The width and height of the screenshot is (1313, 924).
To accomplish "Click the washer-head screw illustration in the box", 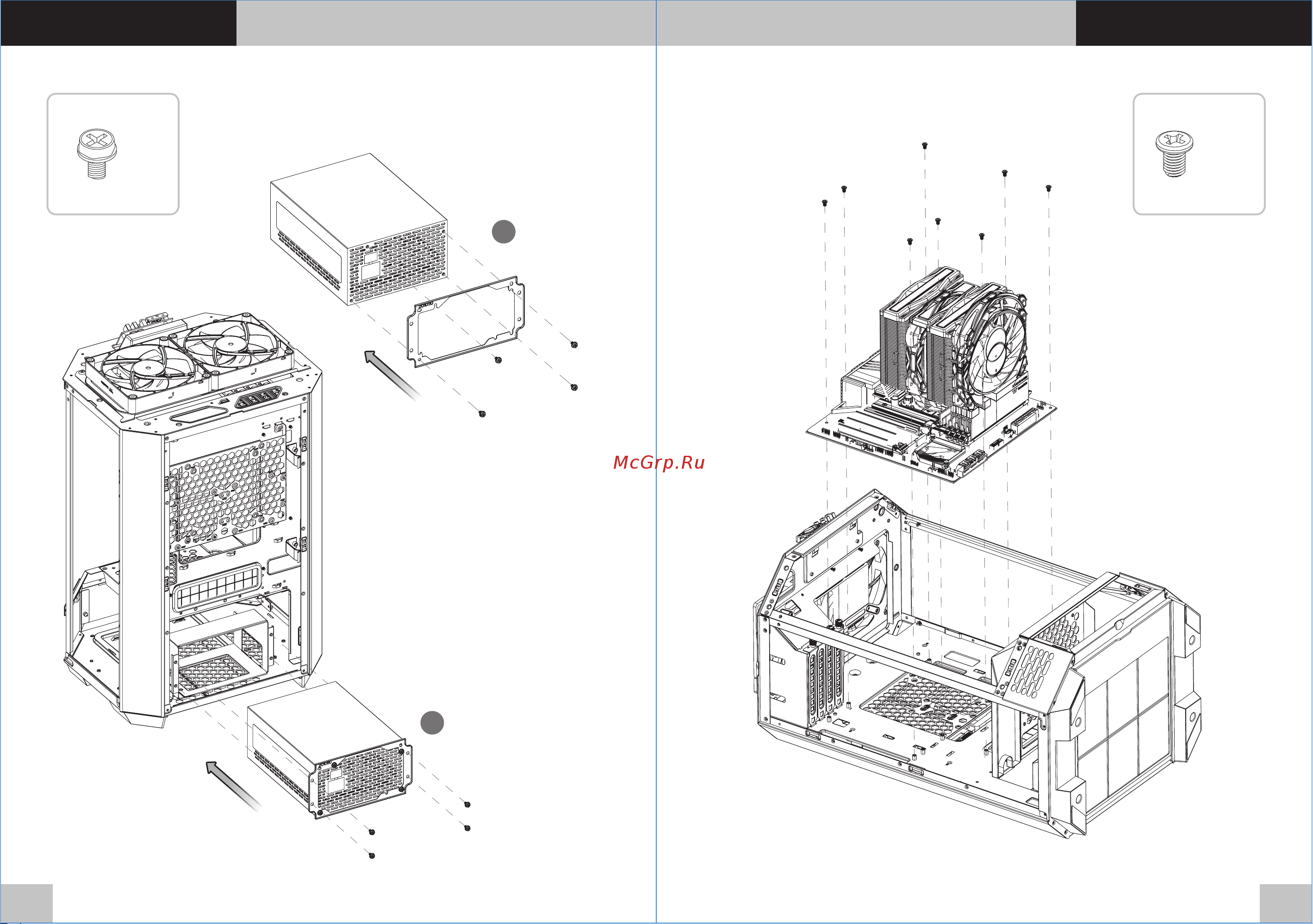I will (x=97, y=154).
